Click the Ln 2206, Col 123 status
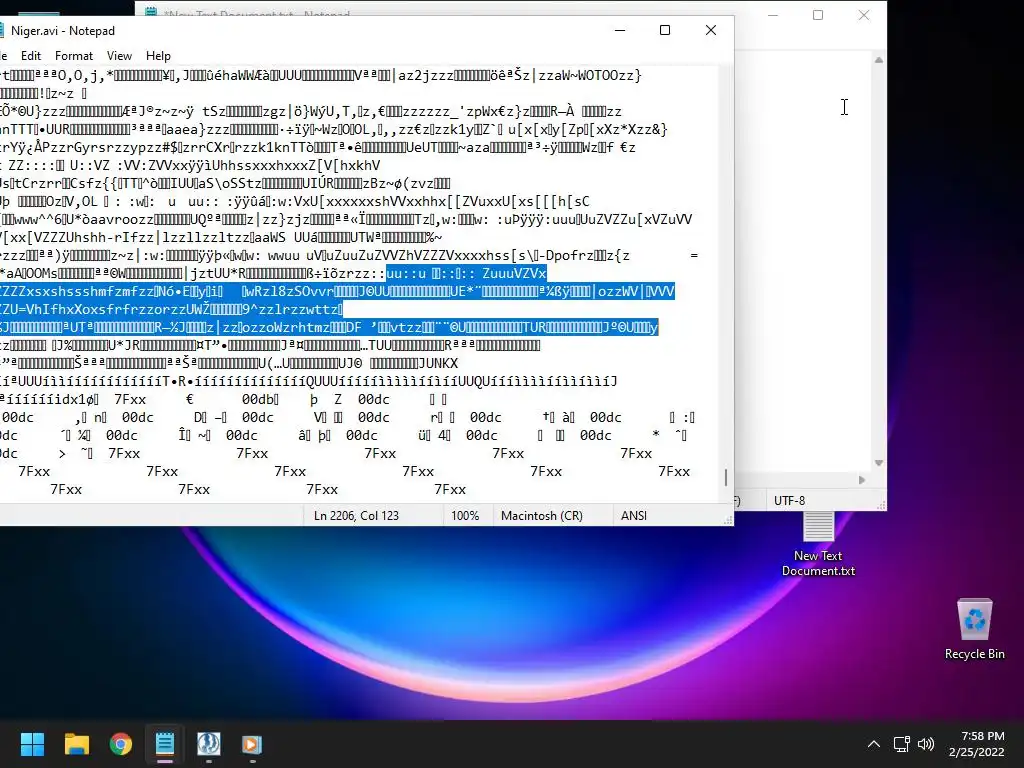 (357, 516)
